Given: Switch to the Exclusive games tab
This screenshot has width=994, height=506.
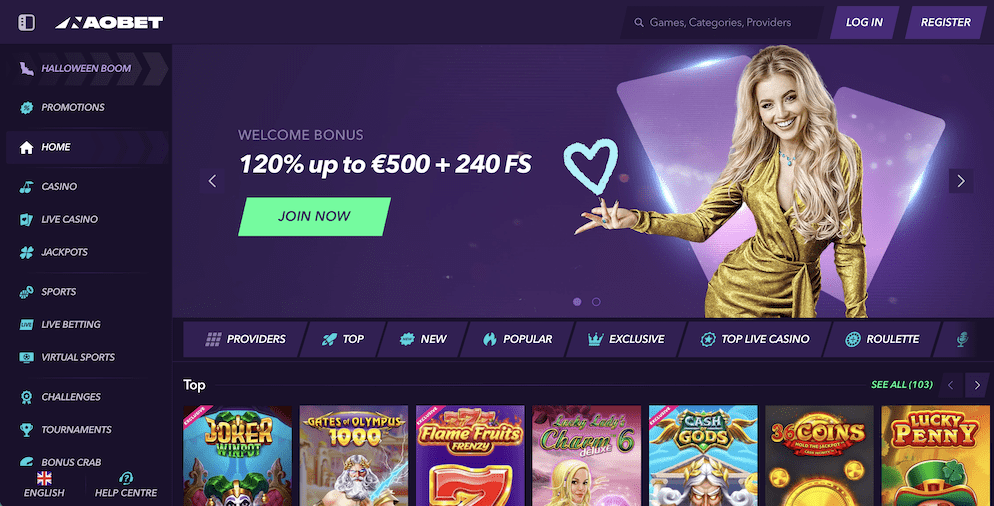Looking at the screenshot, I should pos(626,339).
